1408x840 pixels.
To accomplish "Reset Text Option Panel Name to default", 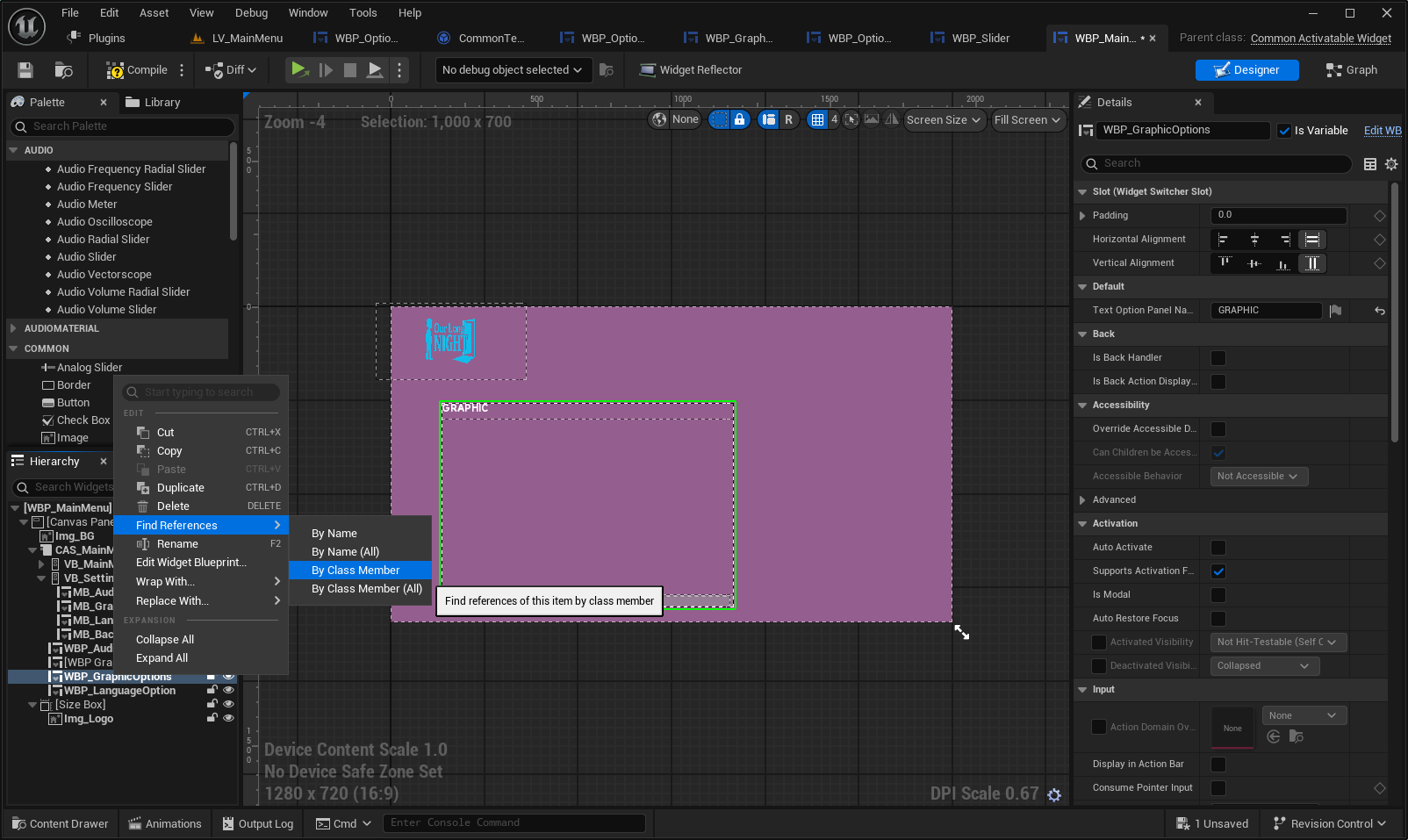I will tap(1380, 311).
